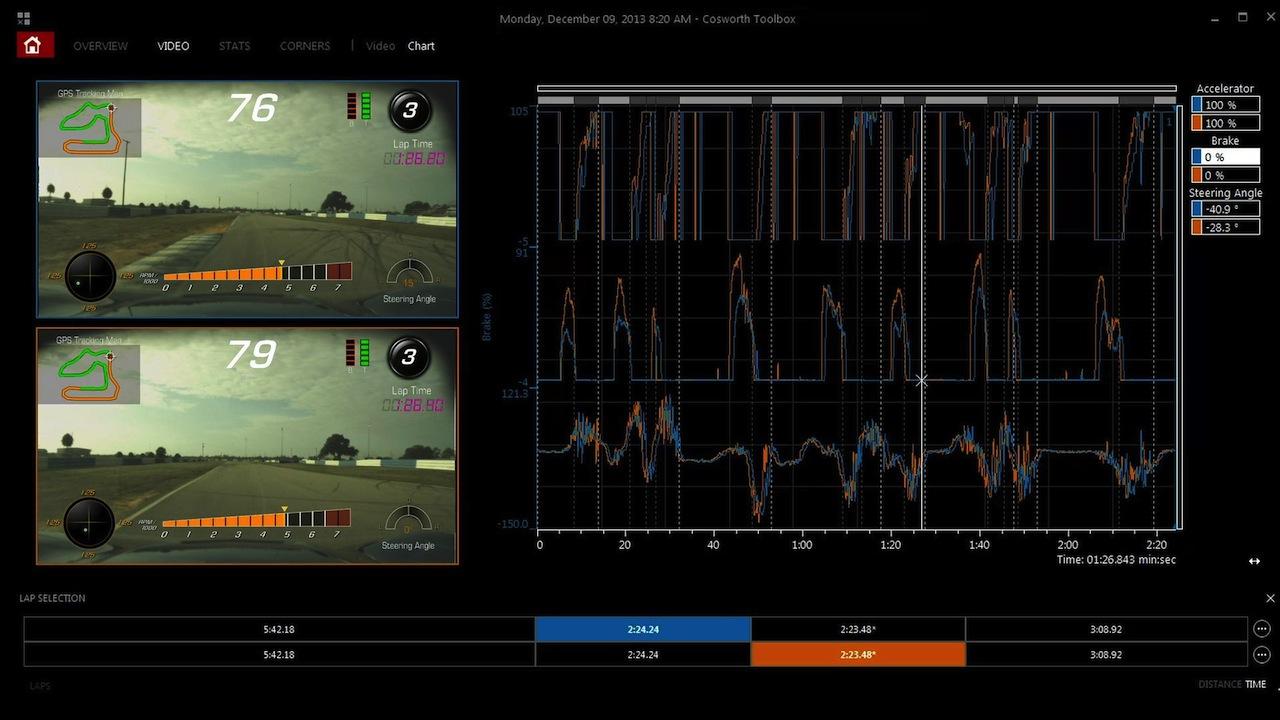Viewport: 1280px width, 720px height.
Task: Open the Stats tab
Action: (x=234, y=46)
